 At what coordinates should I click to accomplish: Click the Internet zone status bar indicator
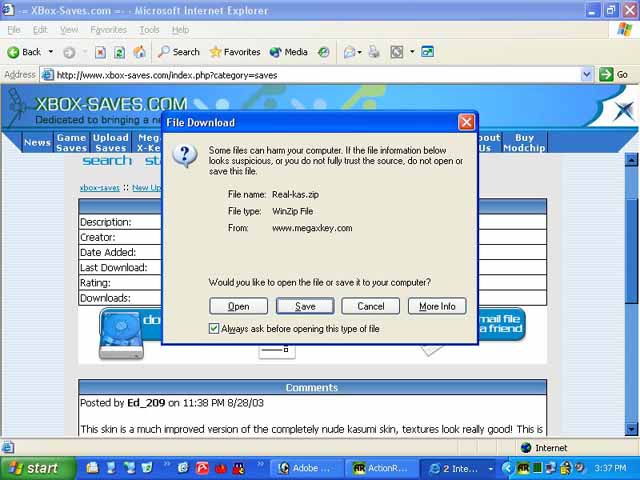coord(544,448)
